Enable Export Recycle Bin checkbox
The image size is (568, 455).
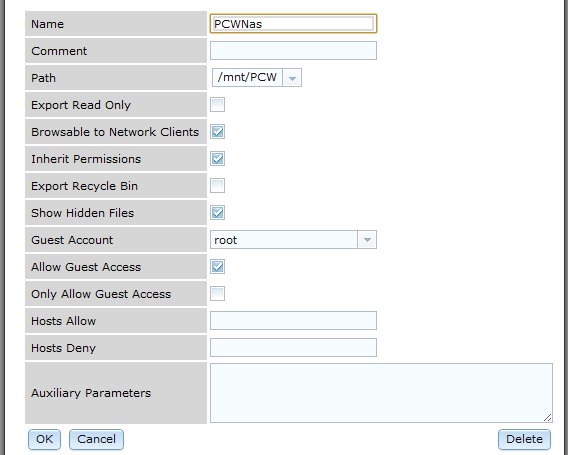click(x=217, y=185)
